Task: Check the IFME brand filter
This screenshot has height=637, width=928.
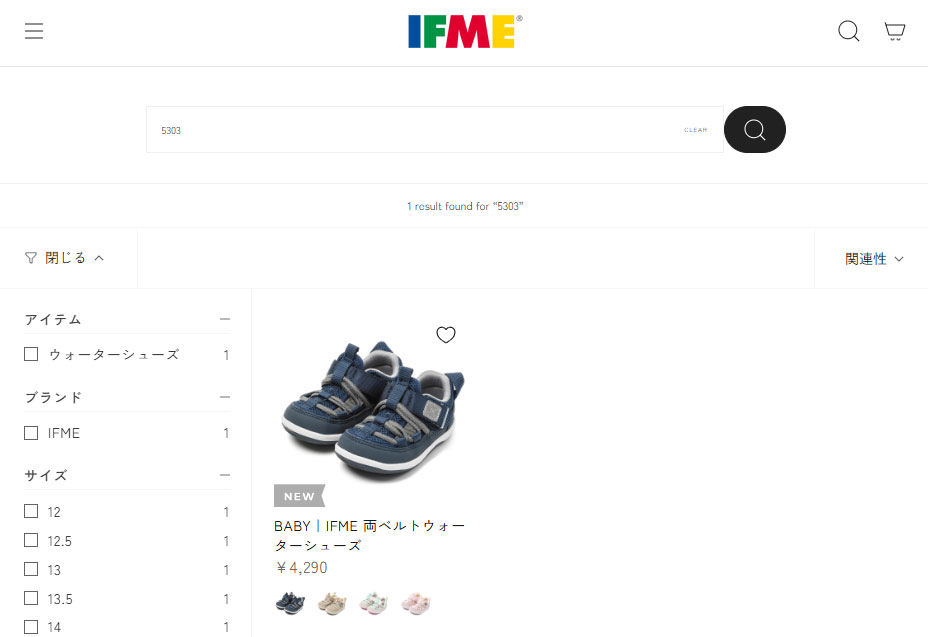Action: click(x=31, y=433)
